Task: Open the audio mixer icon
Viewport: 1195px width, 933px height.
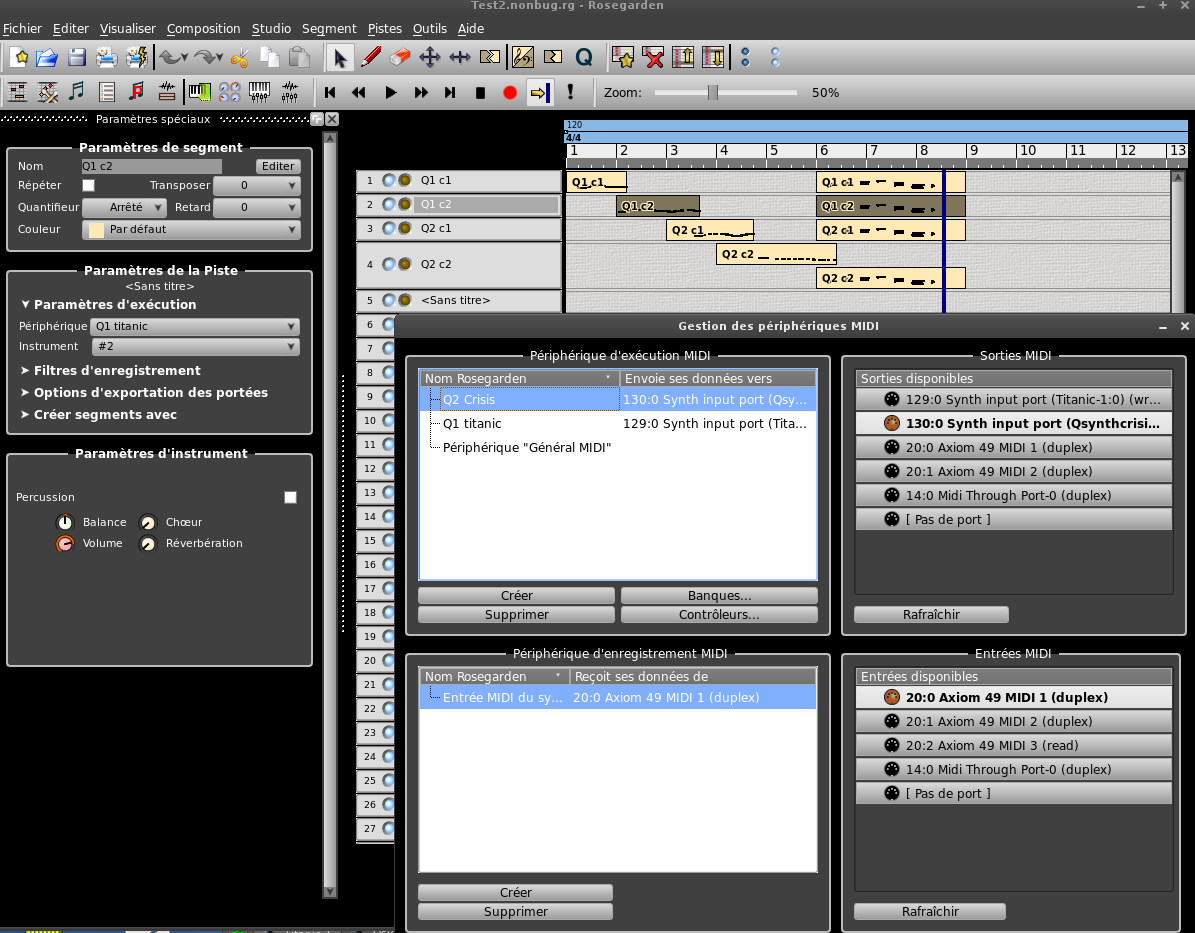Action: 290,92
